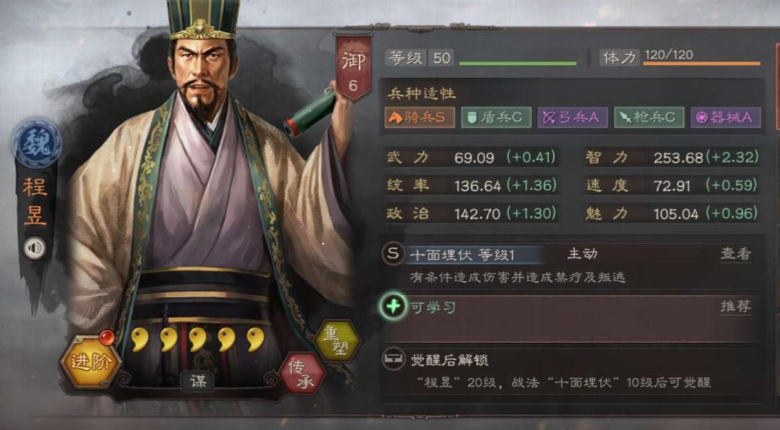Select 盾兵C shield troop type
This screenshot has height=430, width=780.
[x=496, y=118]
